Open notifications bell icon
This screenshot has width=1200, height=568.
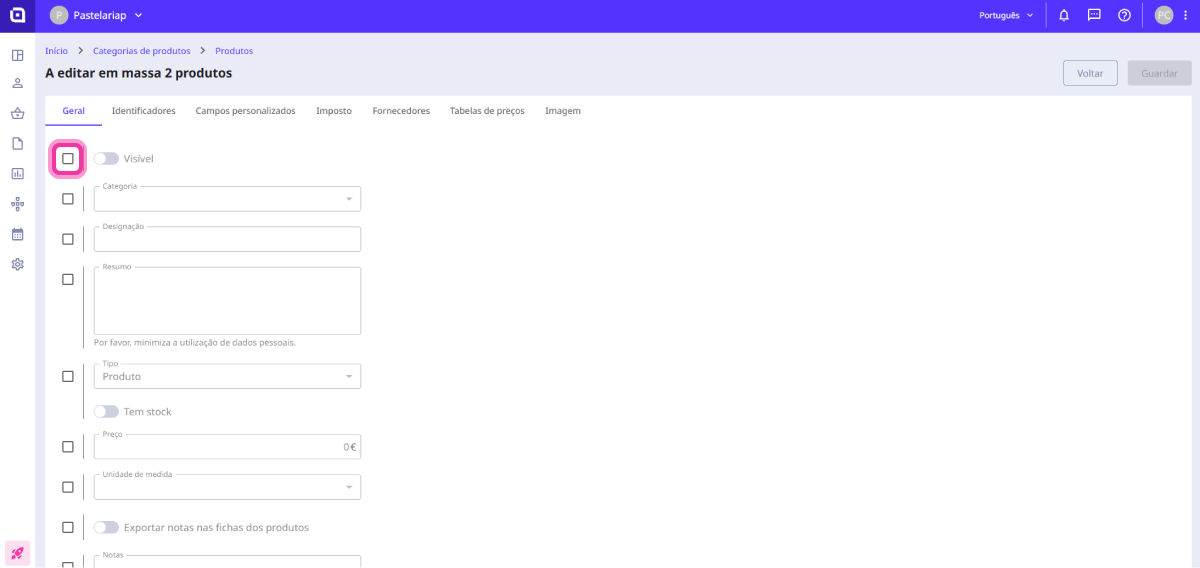pos(1064,15)
